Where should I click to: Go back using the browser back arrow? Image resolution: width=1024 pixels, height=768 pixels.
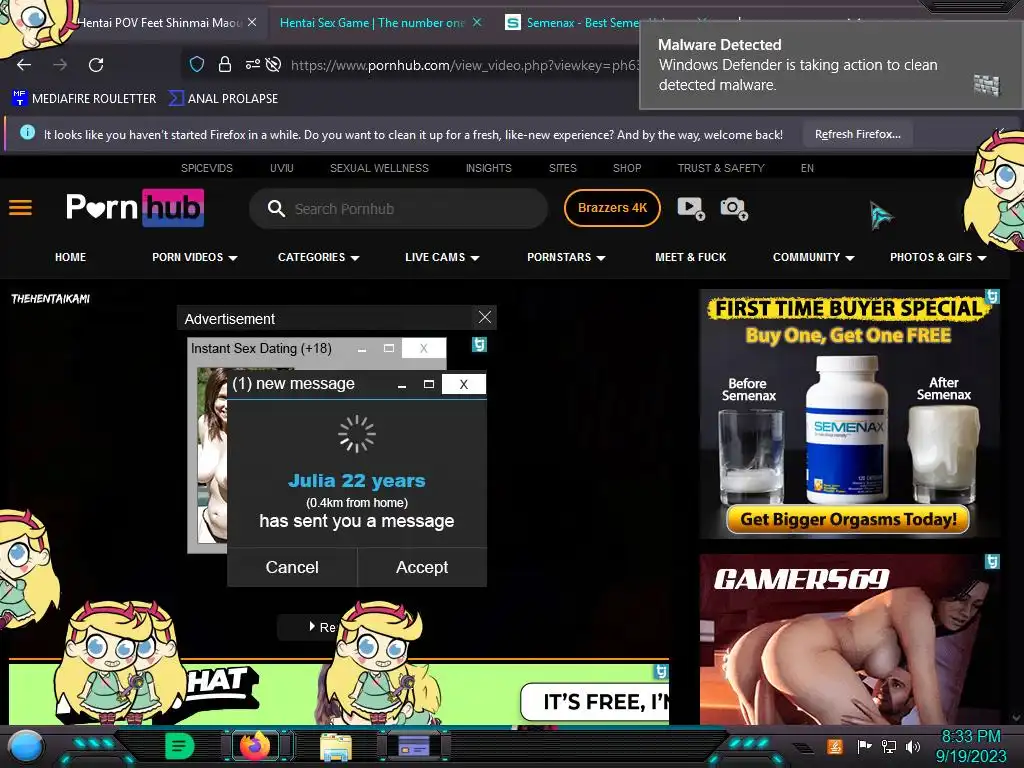click(24, 65)
